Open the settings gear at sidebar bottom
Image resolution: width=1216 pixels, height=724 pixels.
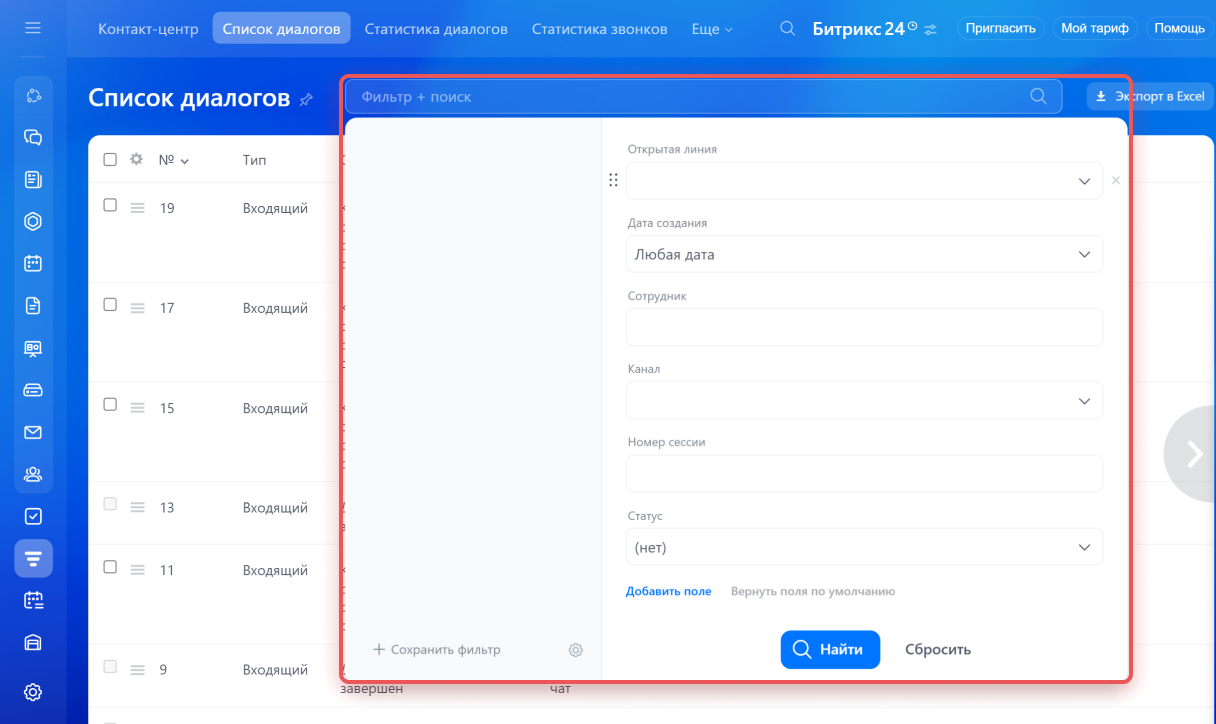coord(33,691)
